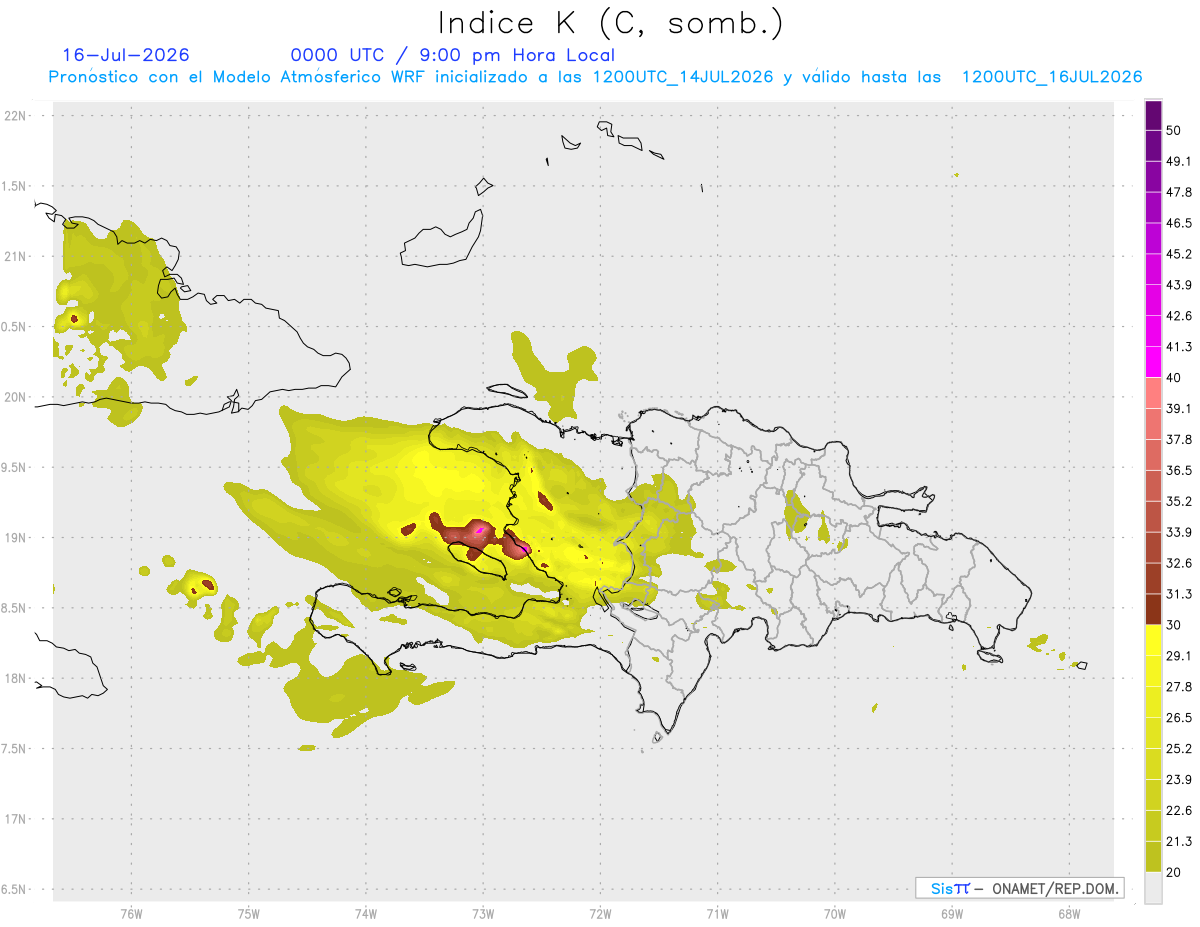Click the colorbar value "49.1"
Viewport: 1200px width, 927px height.
[x=1179, y=161]
